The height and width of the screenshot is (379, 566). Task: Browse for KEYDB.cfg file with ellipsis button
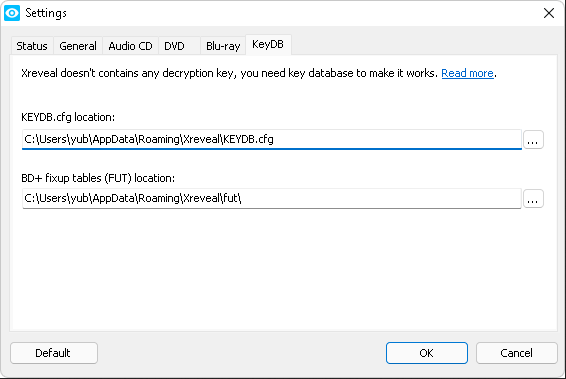(533, 139)
